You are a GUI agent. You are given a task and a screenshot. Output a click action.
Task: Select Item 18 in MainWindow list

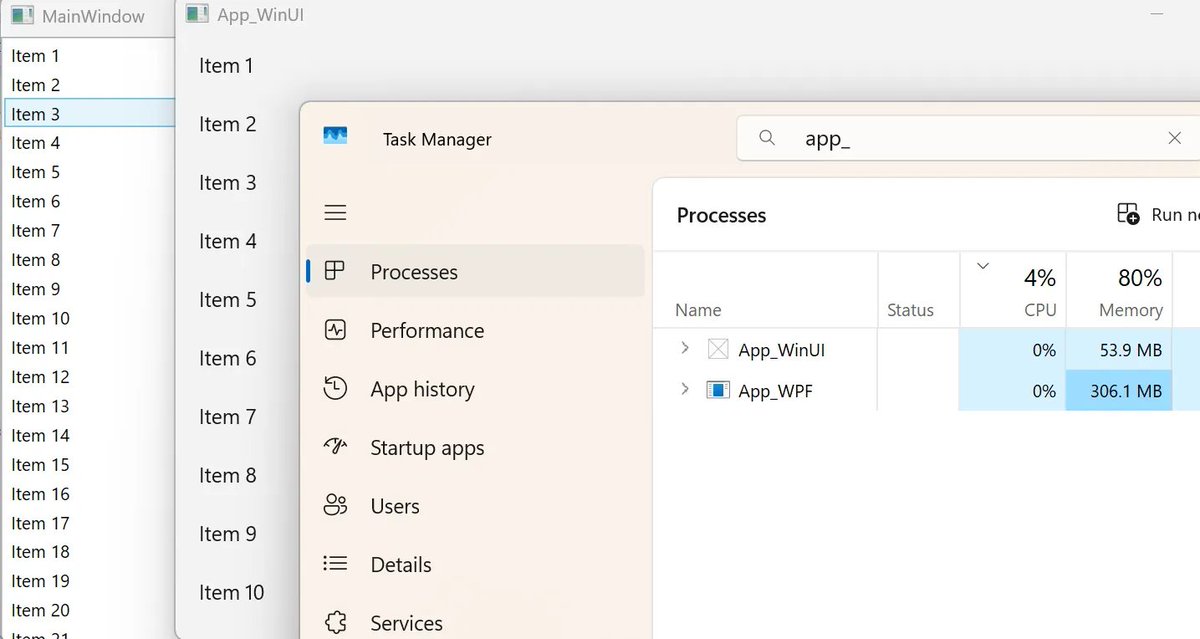[88, 552]
